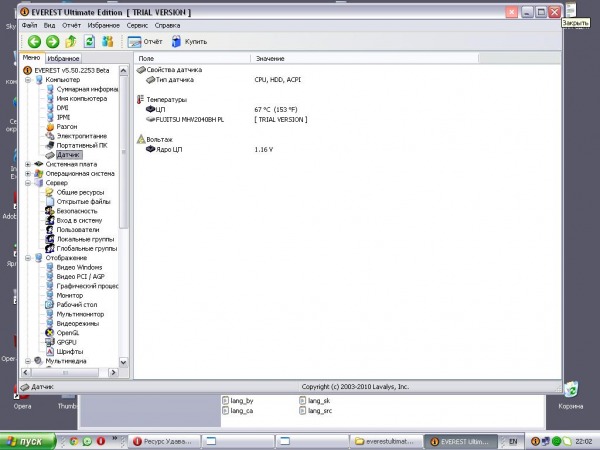Screen dimensions: 600x450
Task: Click the Значение column header
Action: point(364,59)
